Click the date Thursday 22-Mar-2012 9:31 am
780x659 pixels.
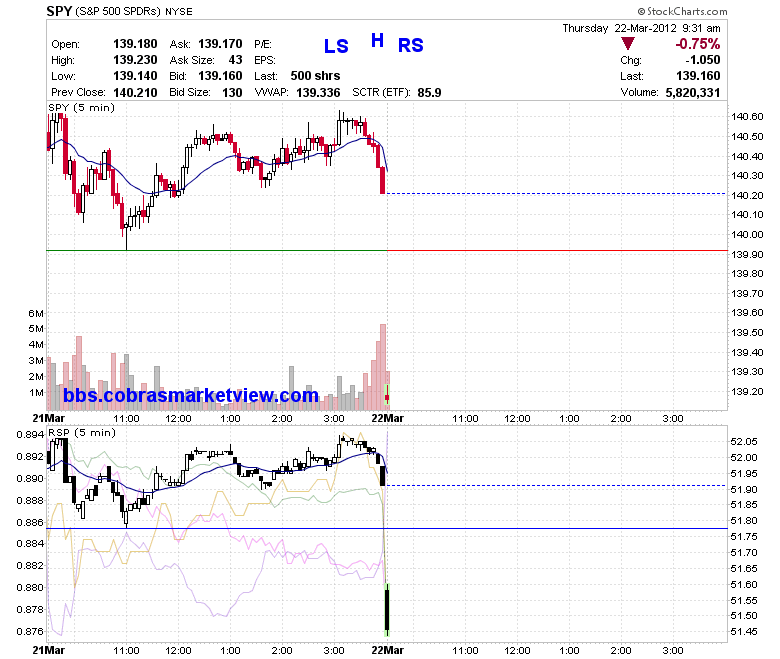(641, 28)
